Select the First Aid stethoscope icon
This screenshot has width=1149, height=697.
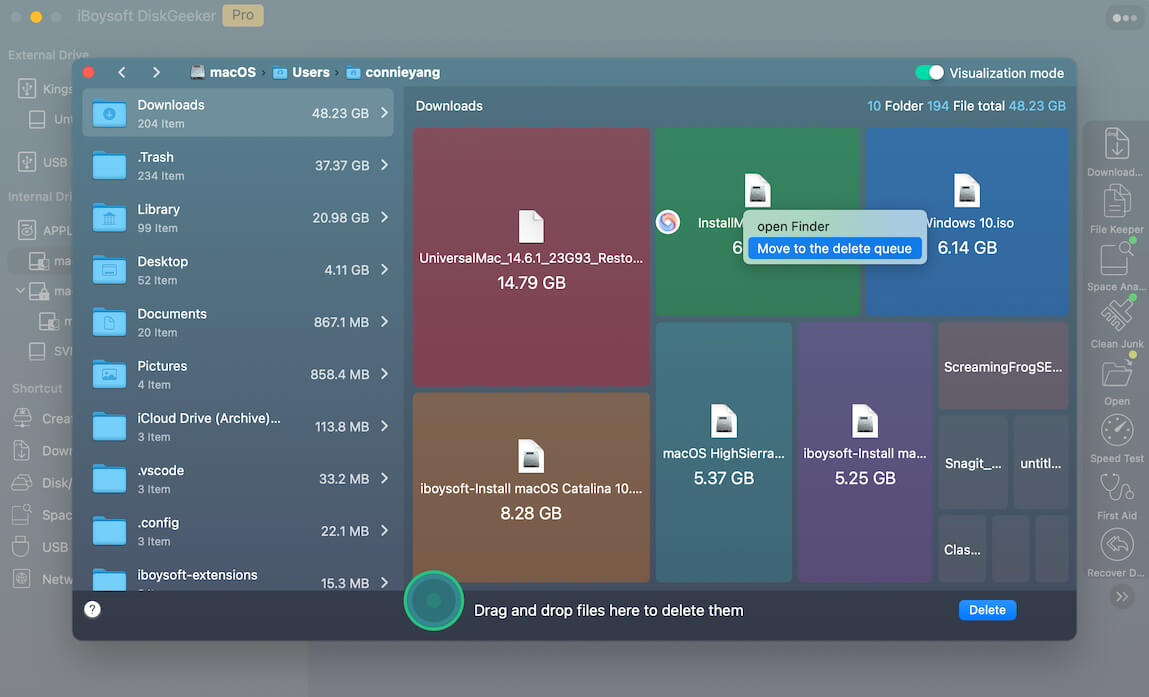[1116, 488]
